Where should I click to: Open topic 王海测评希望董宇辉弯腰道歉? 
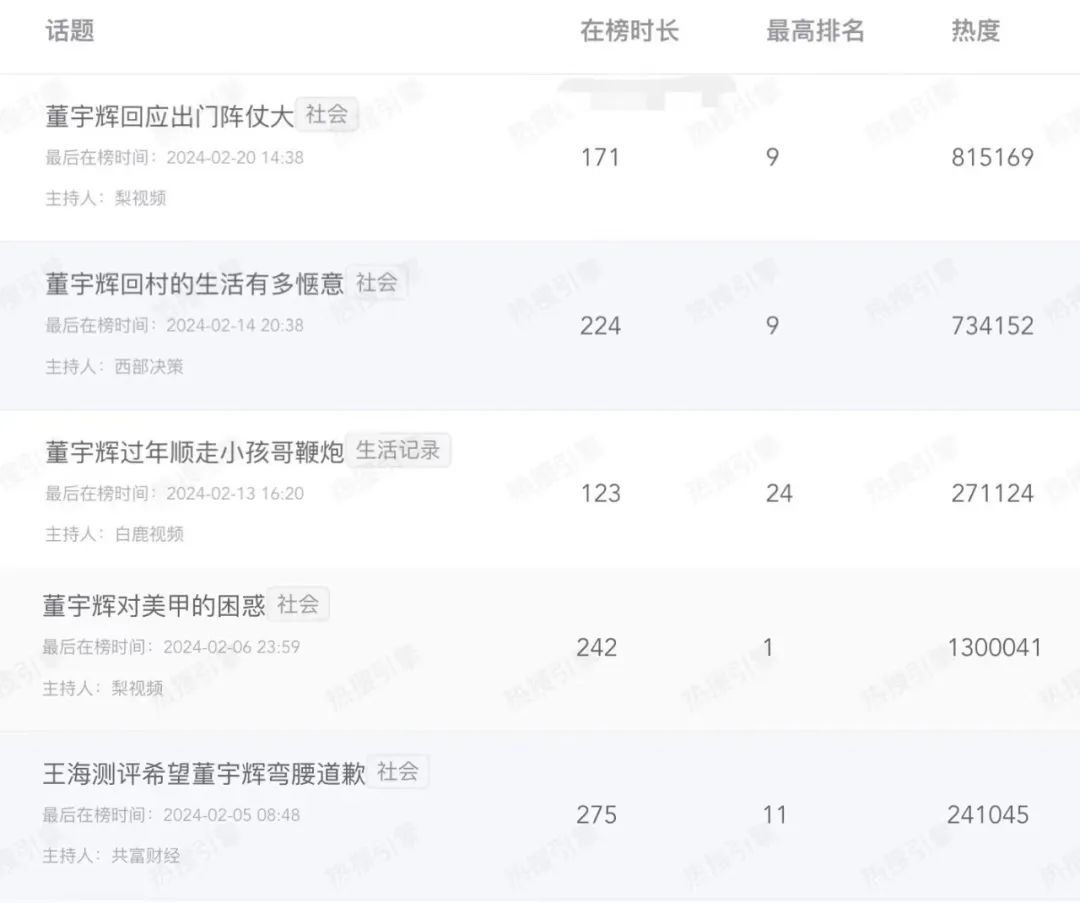point(204,774)
